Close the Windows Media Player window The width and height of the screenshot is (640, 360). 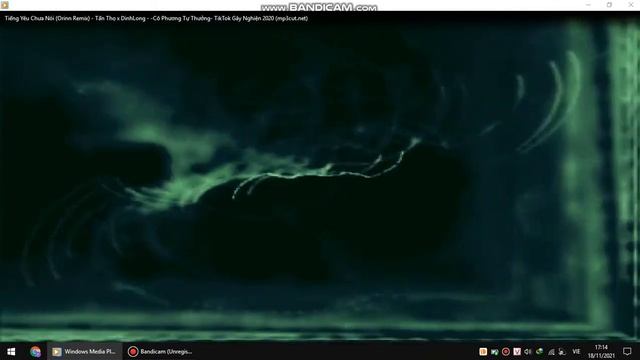click(x=630, y=5)
